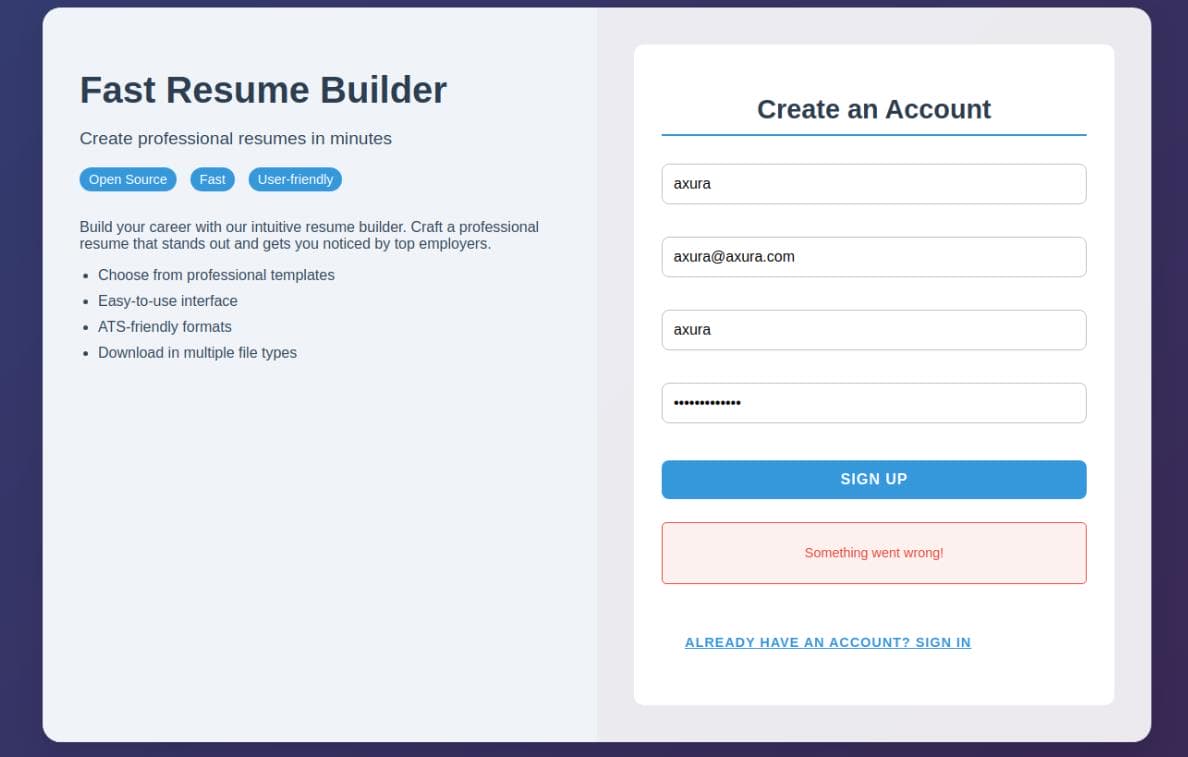Click the Open Source badge
This screenshot has height=757, width=1188.
point(128,180)
